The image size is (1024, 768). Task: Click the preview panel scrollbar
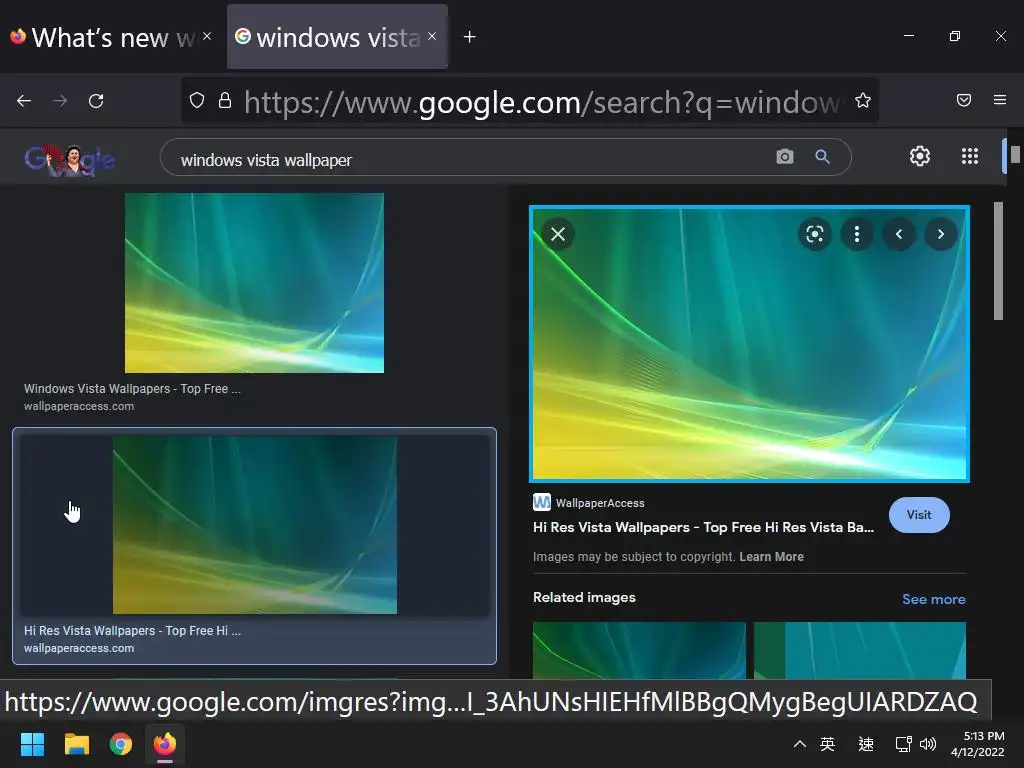pyautogui.click(x=998, y=261)
